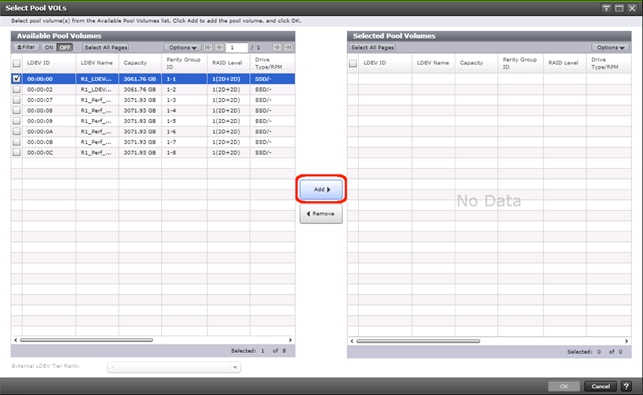The height and width of the screenshot is (395, 643).
Task: Check the checkbox for LDEV 00:00:08
Action: (16, 110)
